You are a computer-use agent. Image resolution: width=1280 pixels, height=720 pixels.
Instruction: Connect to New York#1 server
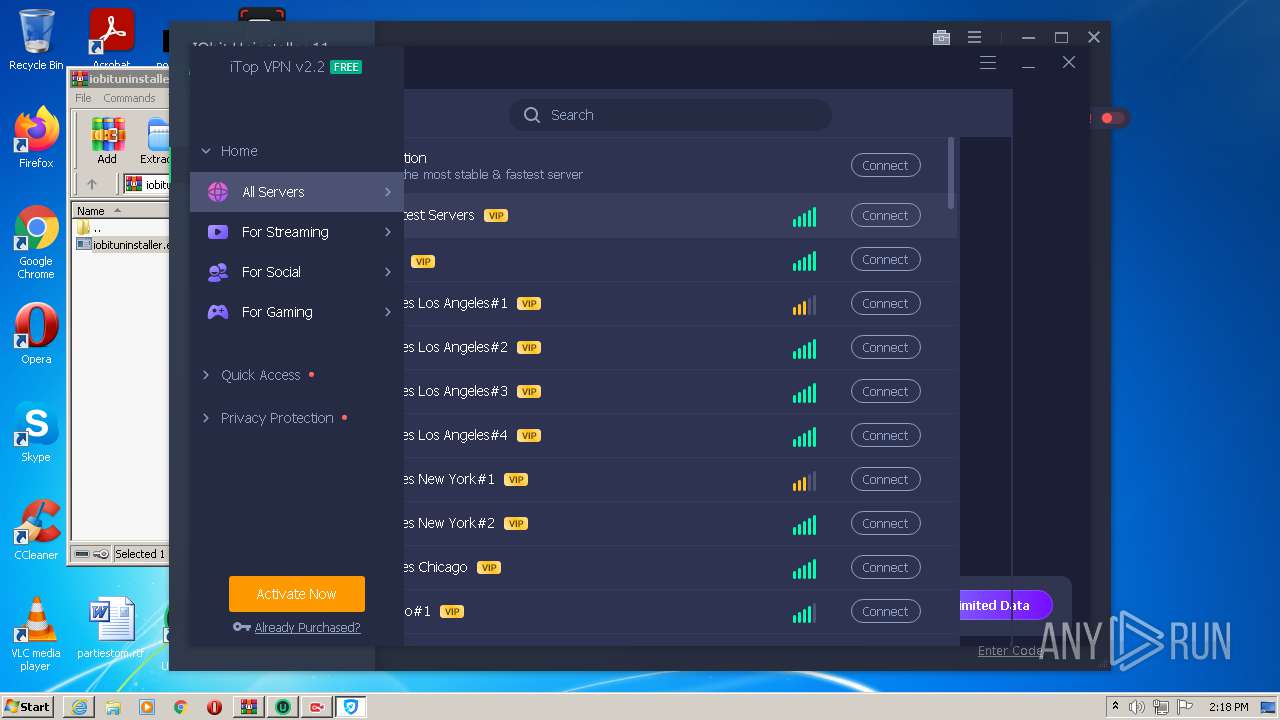(885, 480)
